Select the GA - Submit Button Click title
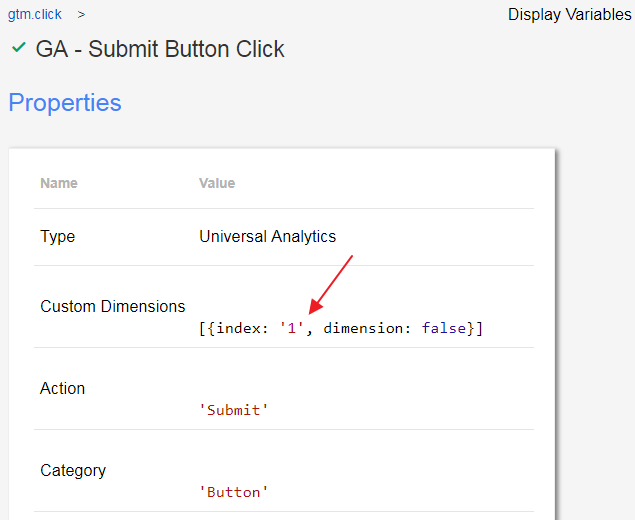635x520 pixels. [160, 49]
